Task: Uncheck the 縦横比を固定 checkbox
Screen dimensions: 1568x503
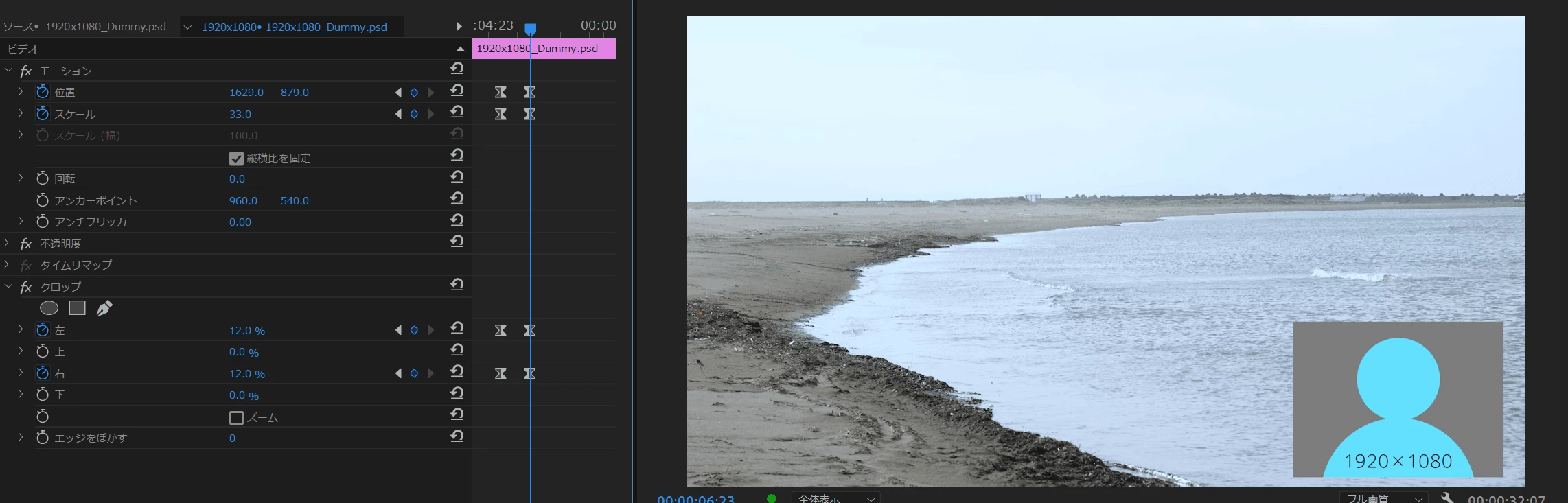Action: coord(236,159)
